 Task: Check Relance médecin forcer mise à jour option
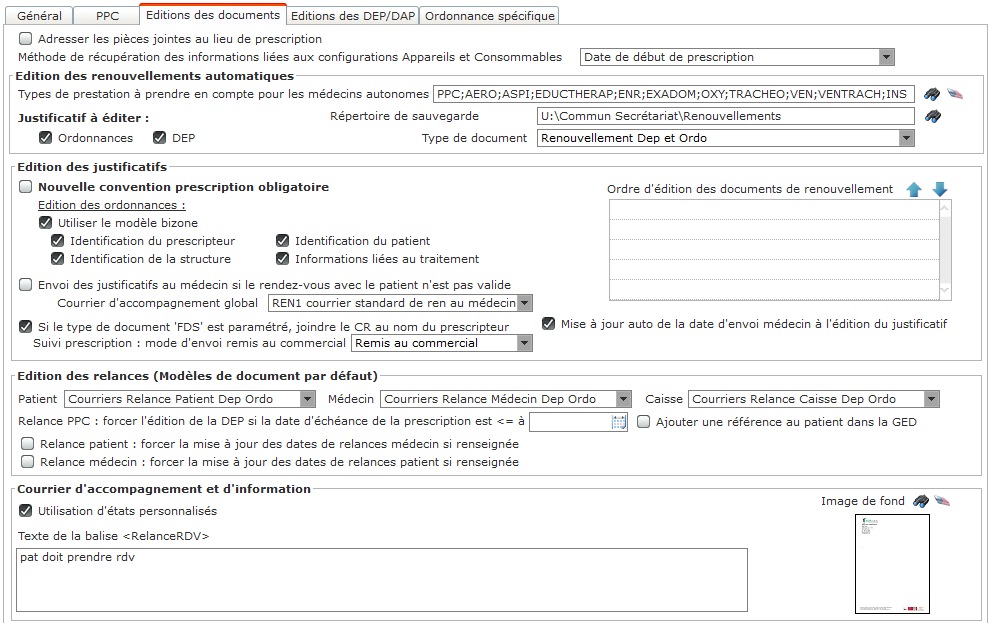click(x=28, y=462)
